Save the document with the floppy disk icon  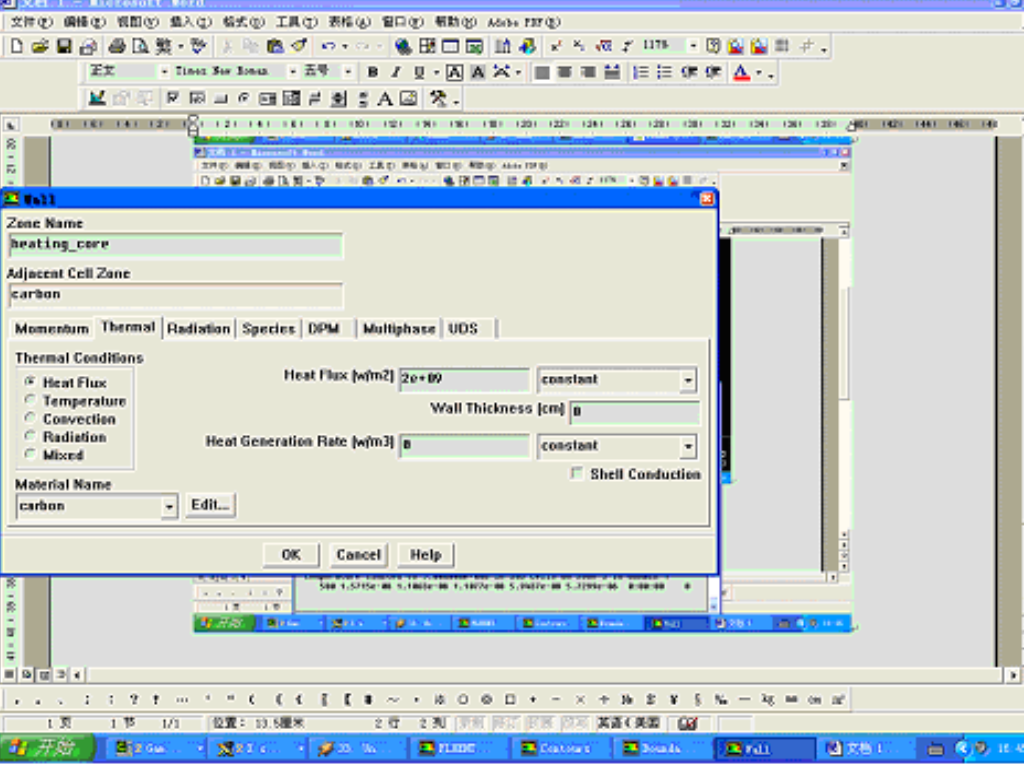pos(64,46)
